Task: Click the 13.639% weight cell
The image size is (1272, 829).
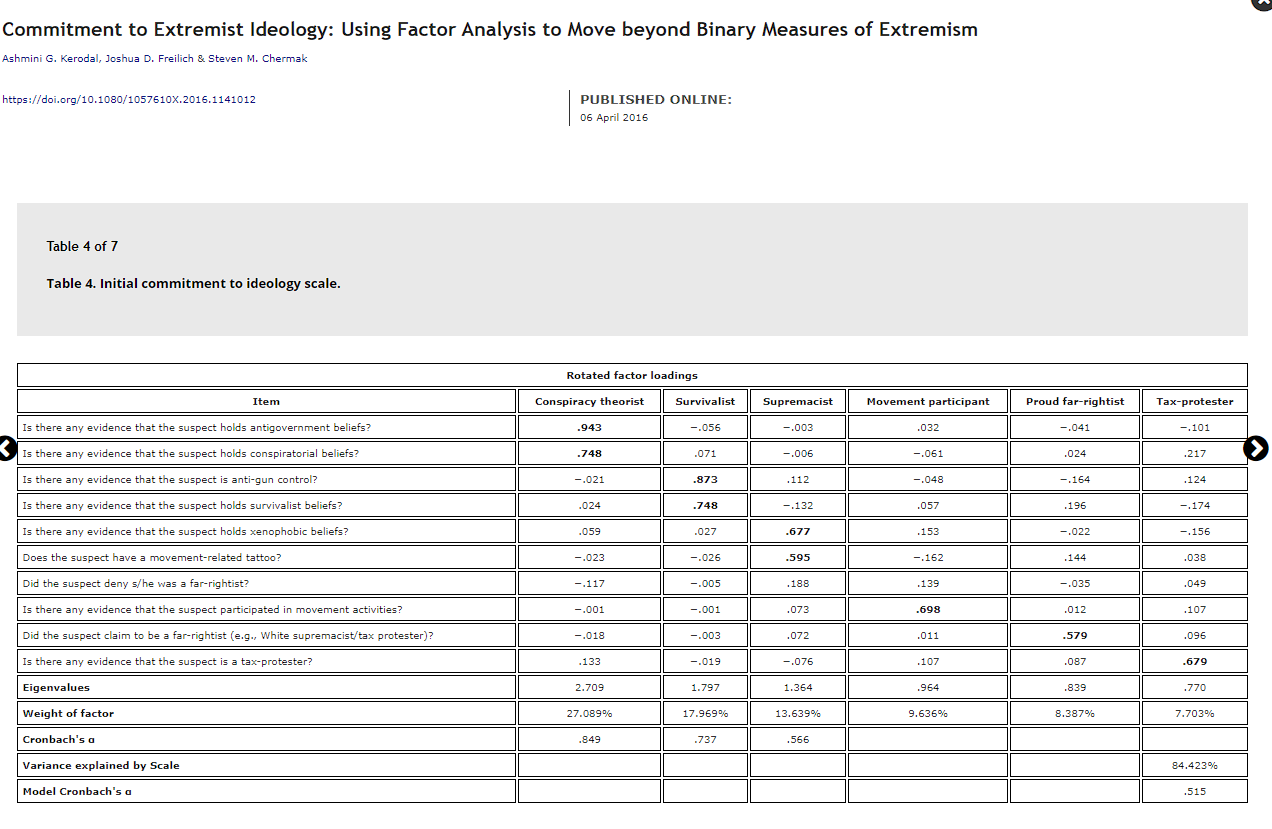Action: click(798, 713)
